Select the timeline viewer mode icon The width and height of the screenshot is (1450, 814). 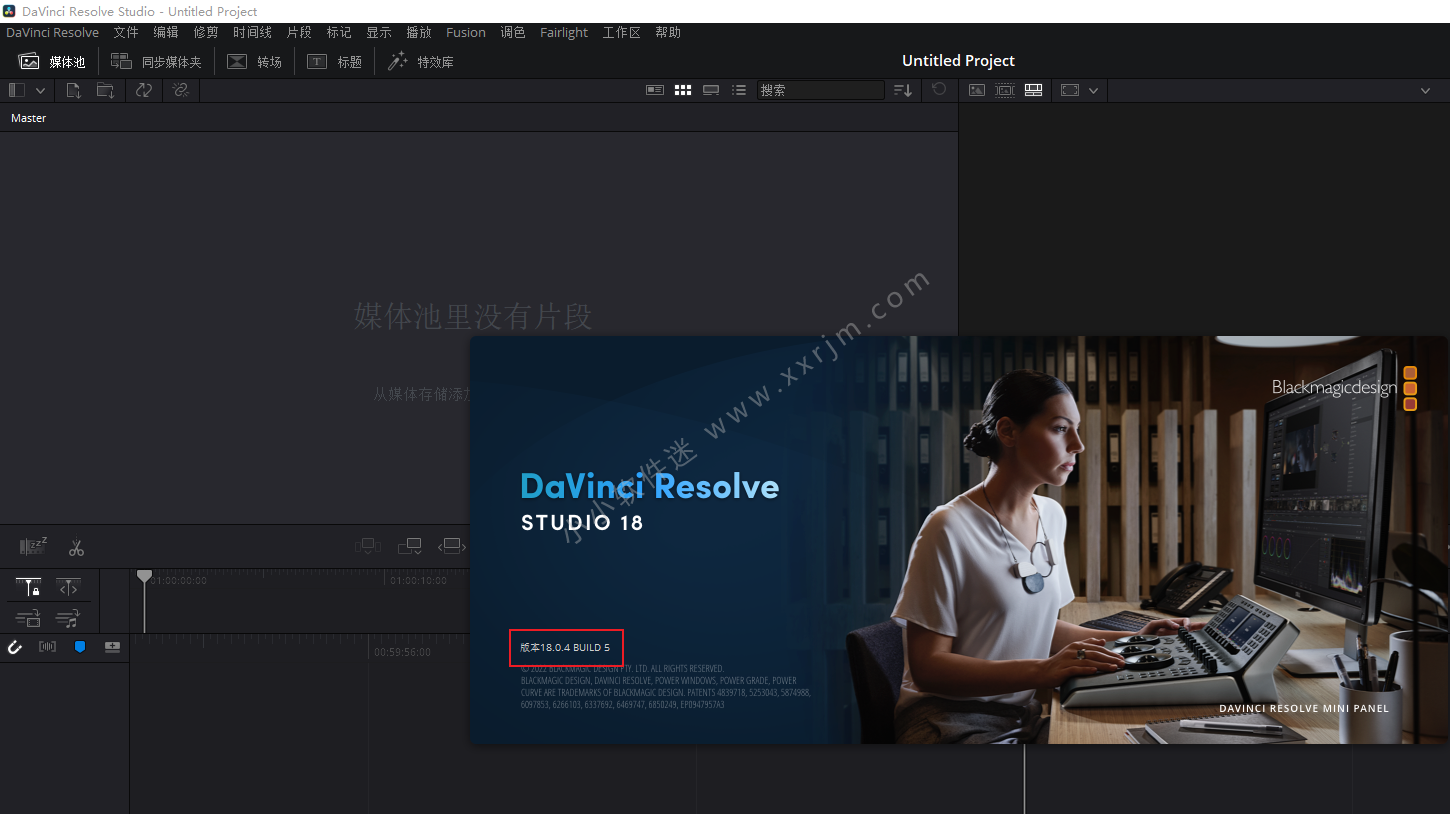[1034, 90]
